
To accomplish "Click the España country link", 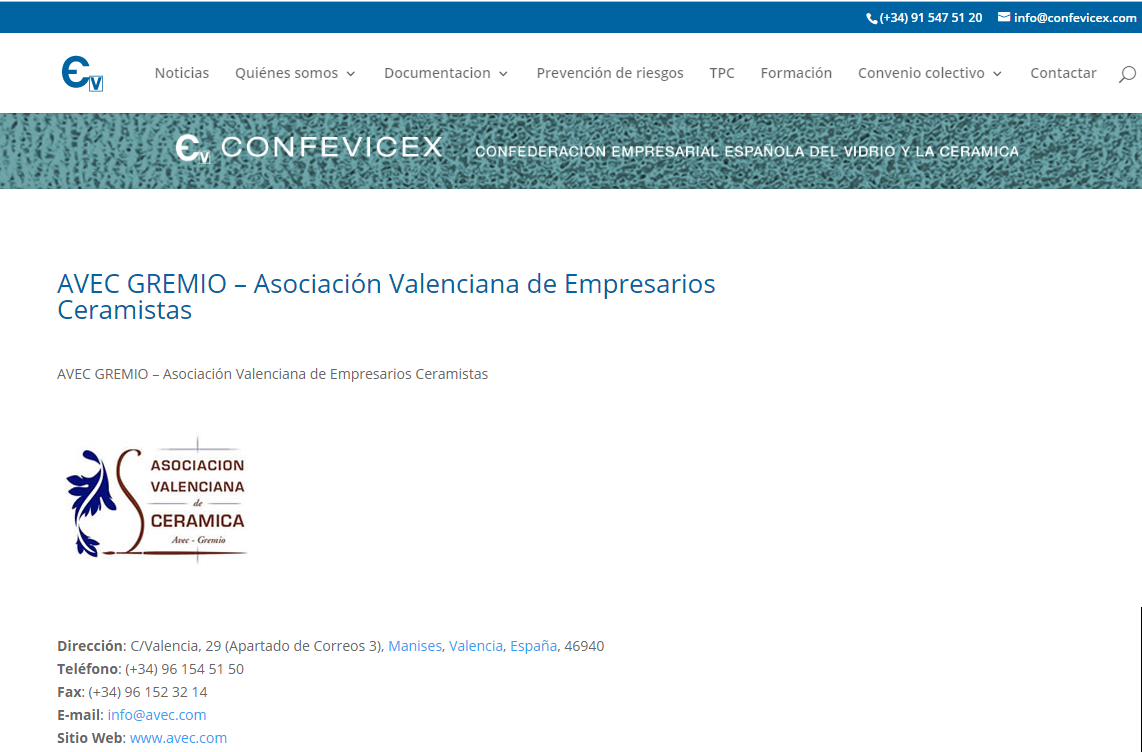I will coord(533,646).
